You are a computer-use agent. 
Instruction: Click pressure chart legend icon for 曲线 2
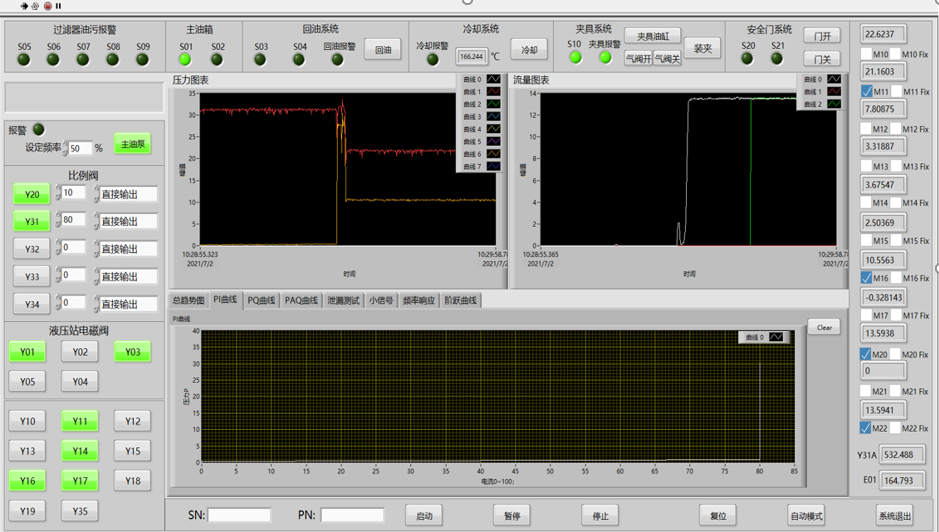pyautogui.click(x=493, y=104)
